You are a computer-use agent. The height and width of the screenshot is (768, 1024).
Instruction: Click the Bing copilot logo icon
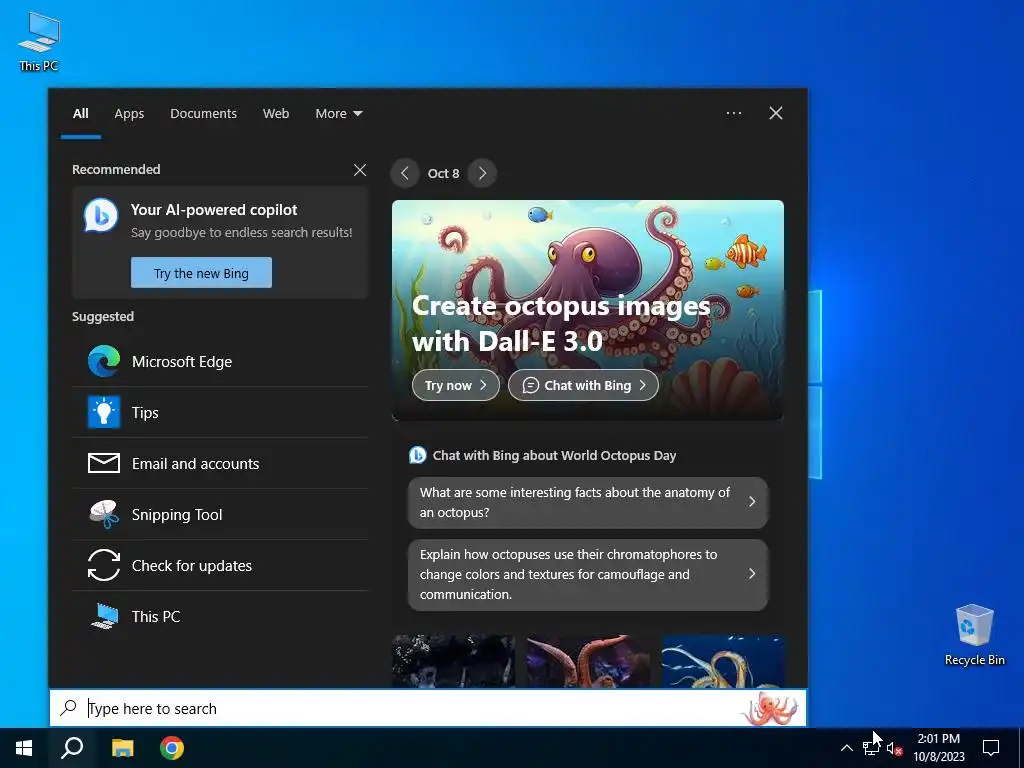click(x=101, y=215)
